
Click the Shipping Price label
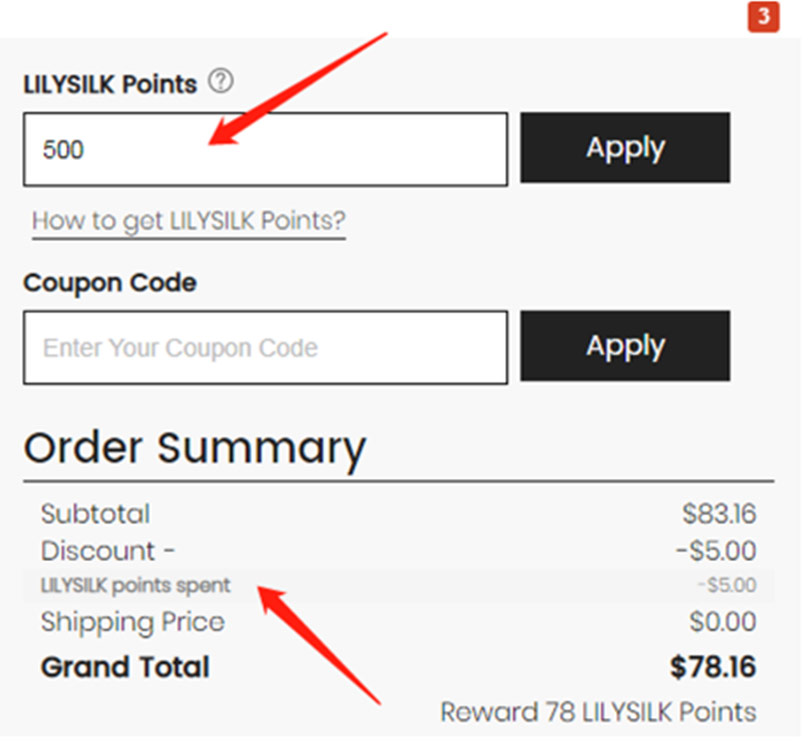(x=133, y=622)
